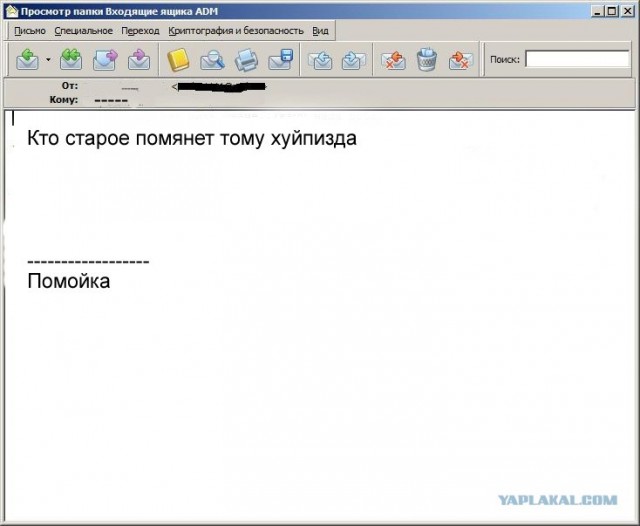Forward the message using the open-envelope arrow icon

pyautogui.click(x=105, y=60)
